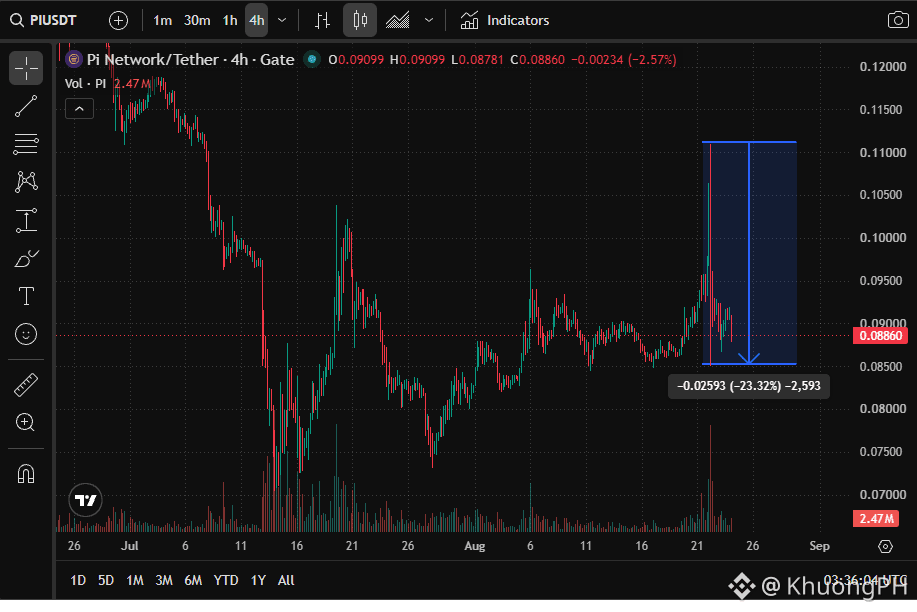Select the ruler measure tool
917x612 pixels.
pos(26,385)
